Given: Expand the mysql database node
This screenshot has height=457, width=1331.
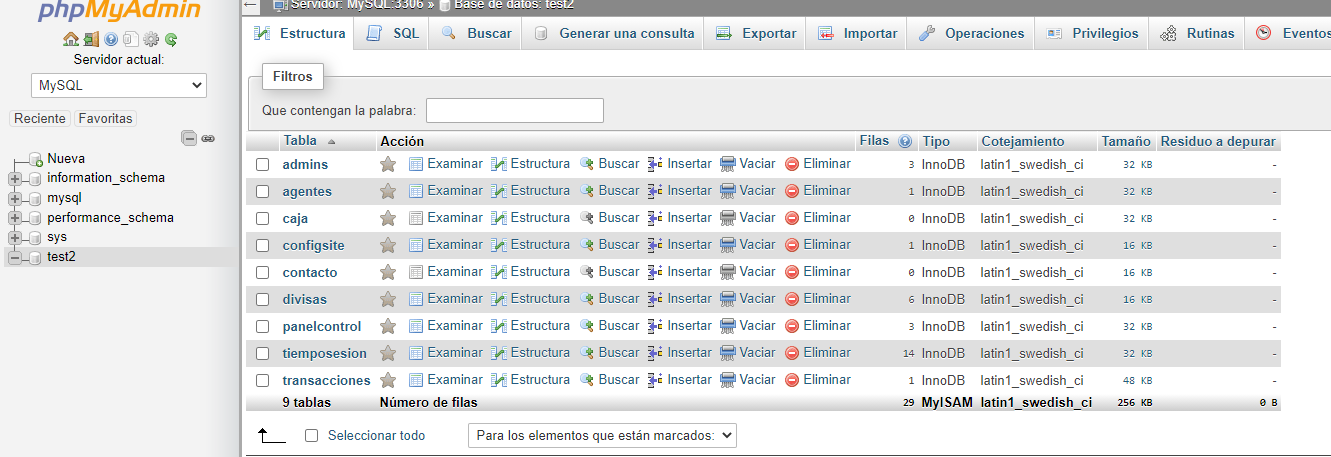Looking at the screenshot, I should (x=14, y=198).
